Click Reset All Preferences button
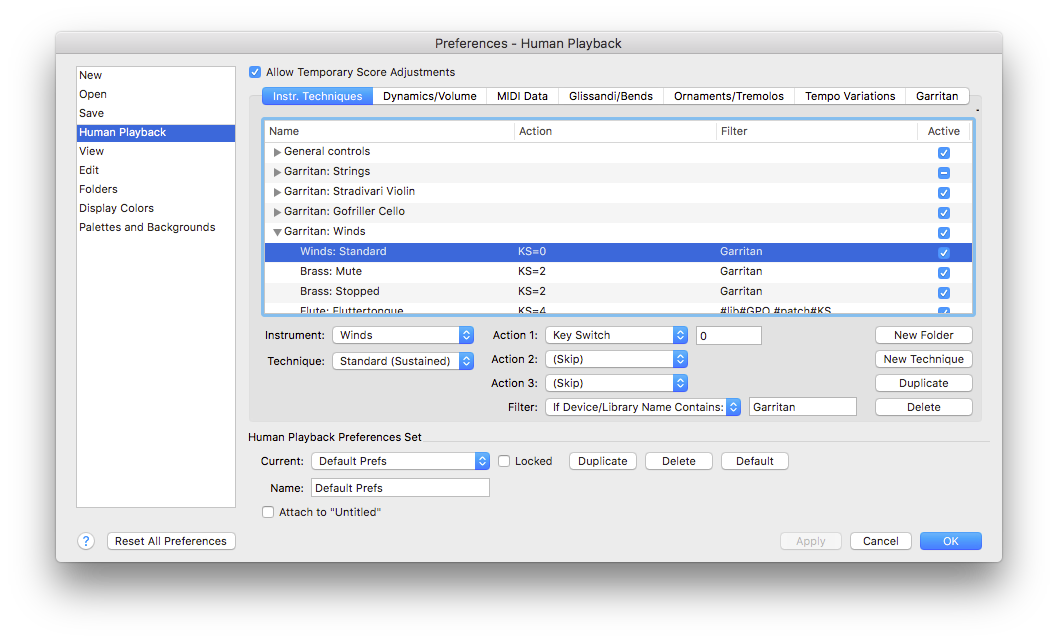Screen dimensions: 1058x642 tap(171, 541)
